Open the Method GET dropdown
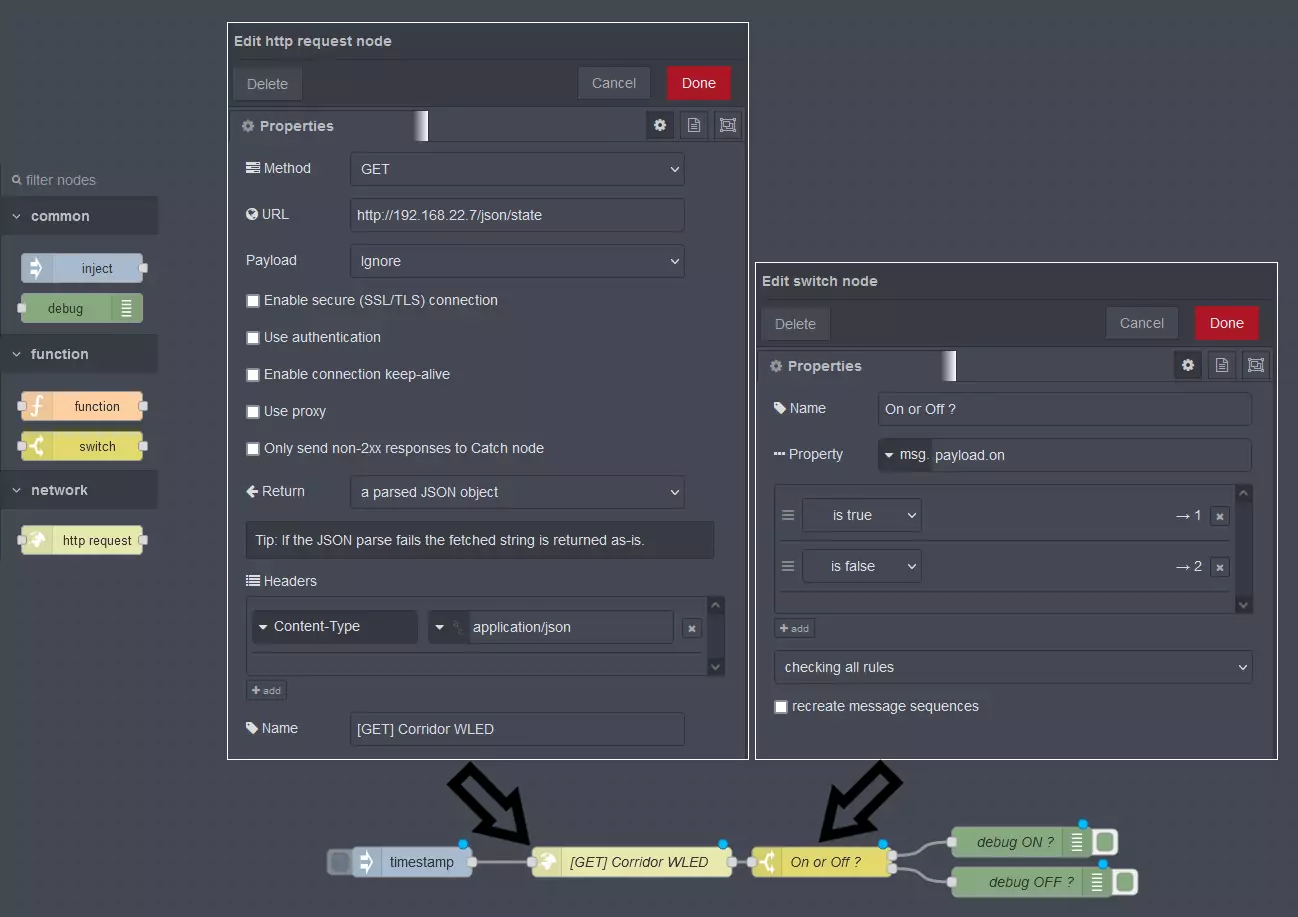The image size is (1298, 917). 517,169
